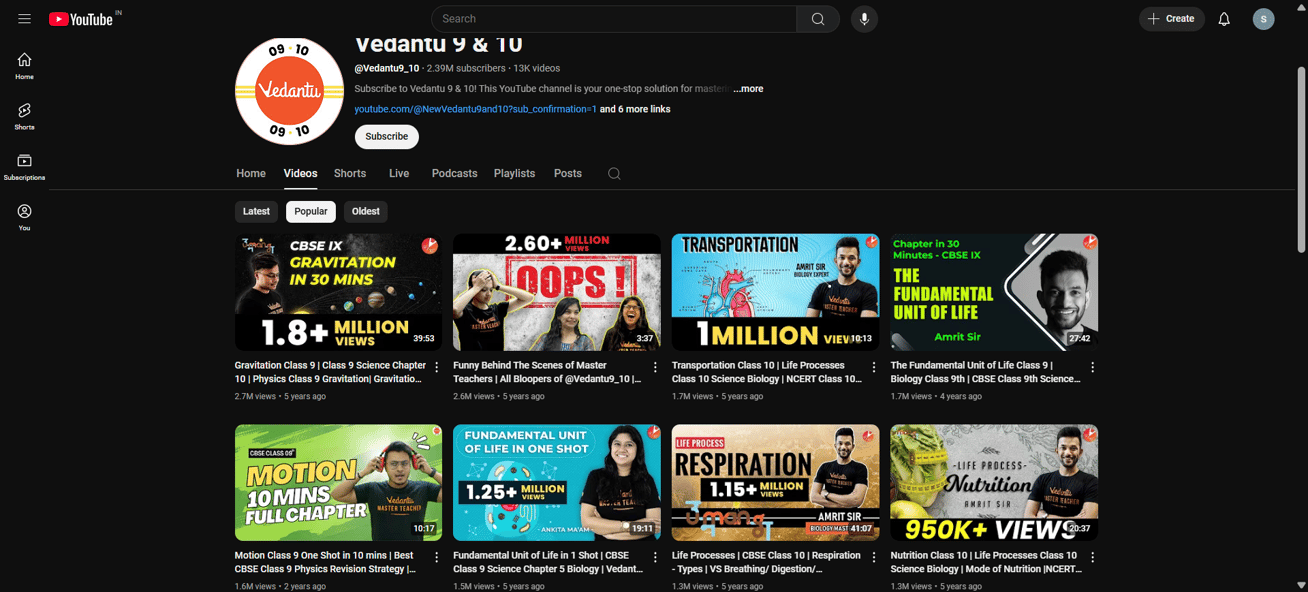
Task: Switch to the Playlists tab
Action: coord(514,173)
